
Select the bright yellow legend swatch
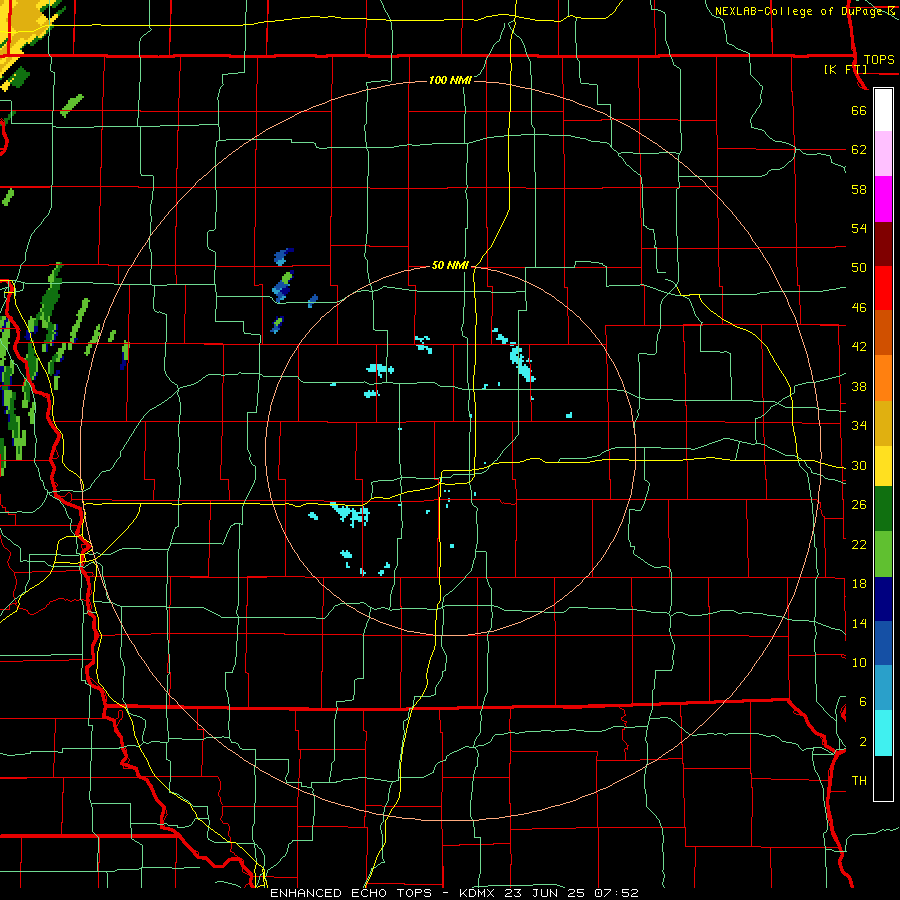(x=883, y=465)
